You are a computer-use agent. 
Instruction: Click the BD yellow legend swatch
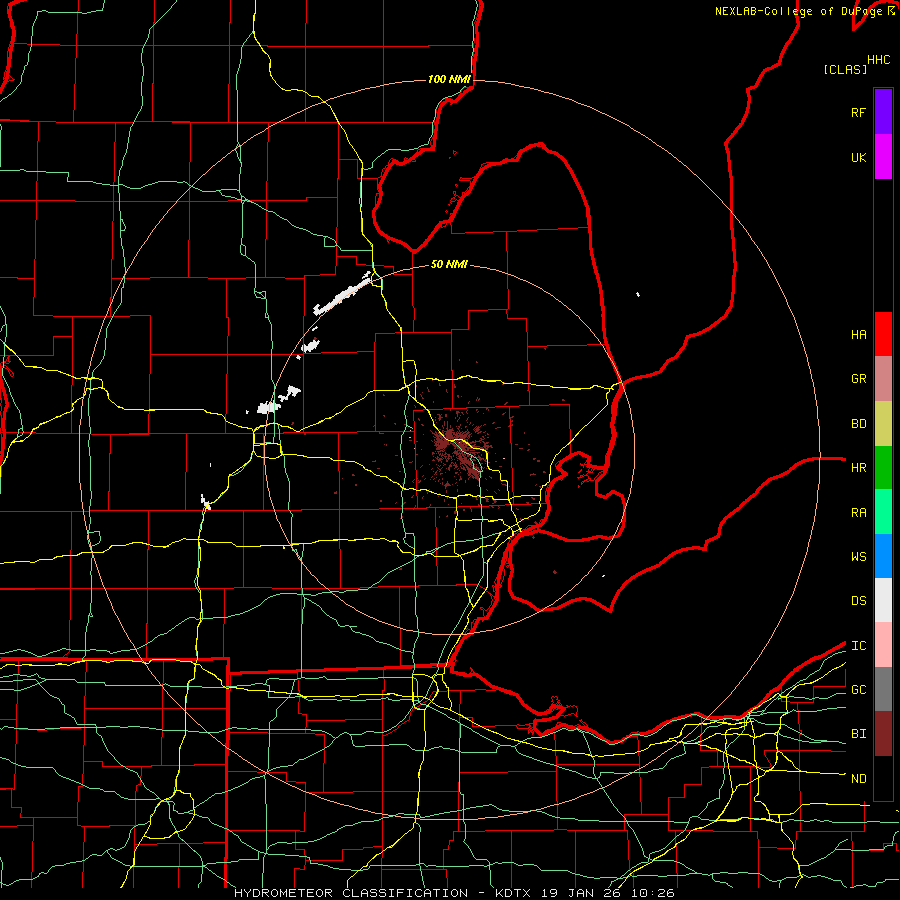click(883, 424)
